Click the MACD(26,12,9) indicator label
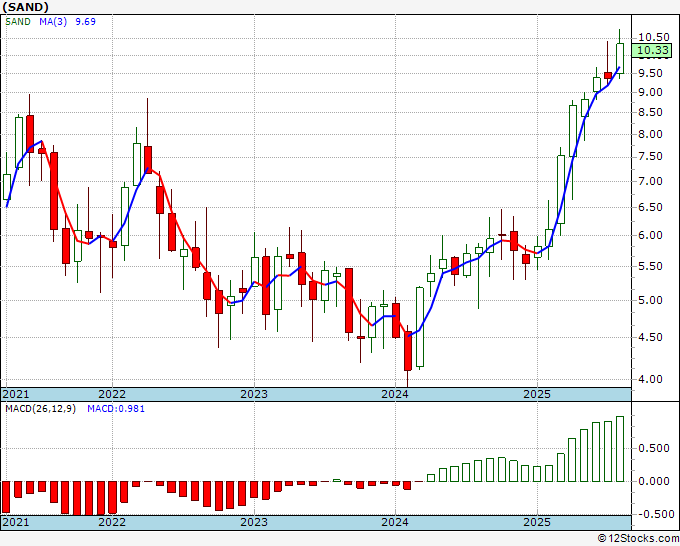 pyautogui.click(x=40, y=409)
